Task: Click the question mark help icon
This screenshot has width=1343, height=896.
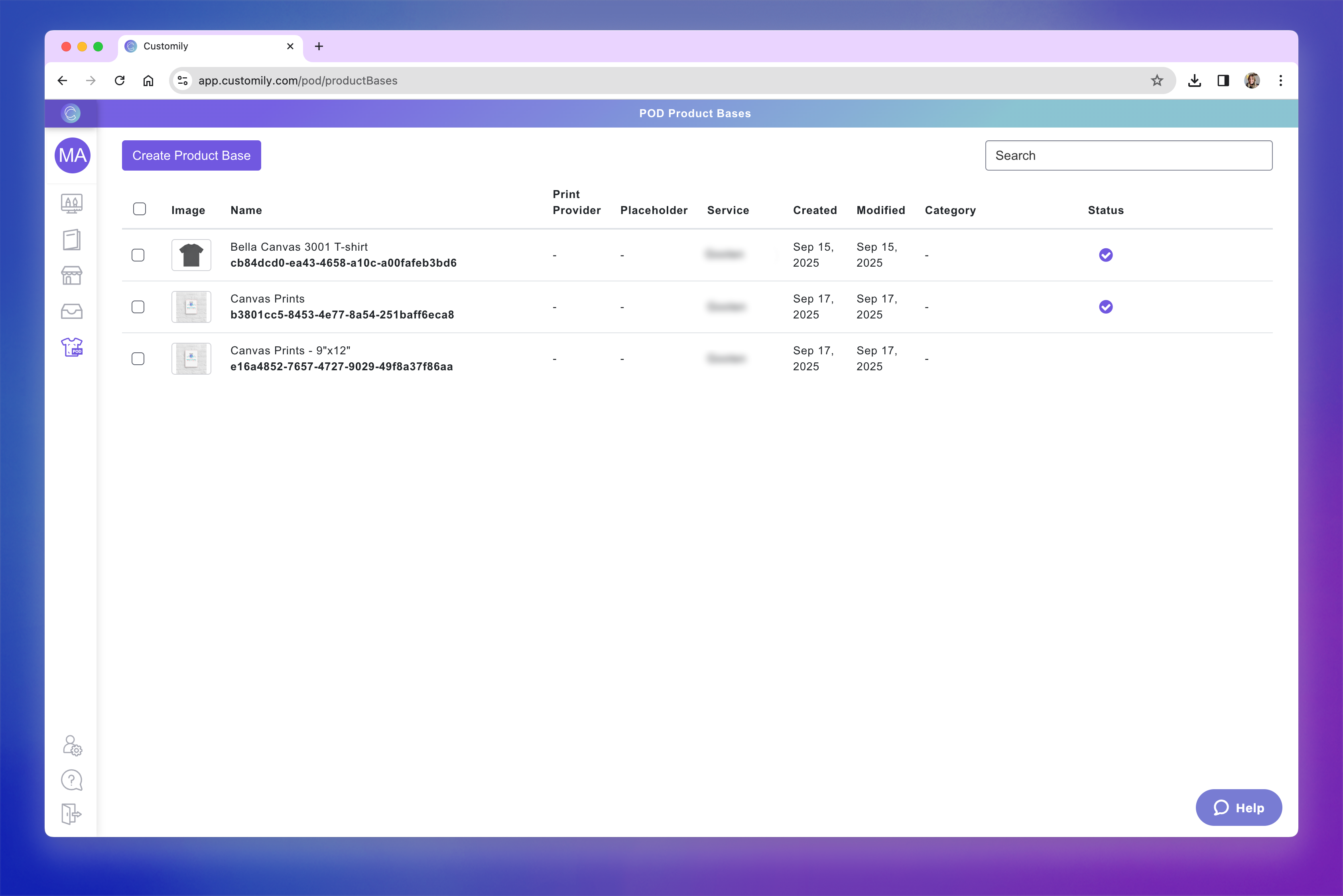Action: tap(71, 780)
